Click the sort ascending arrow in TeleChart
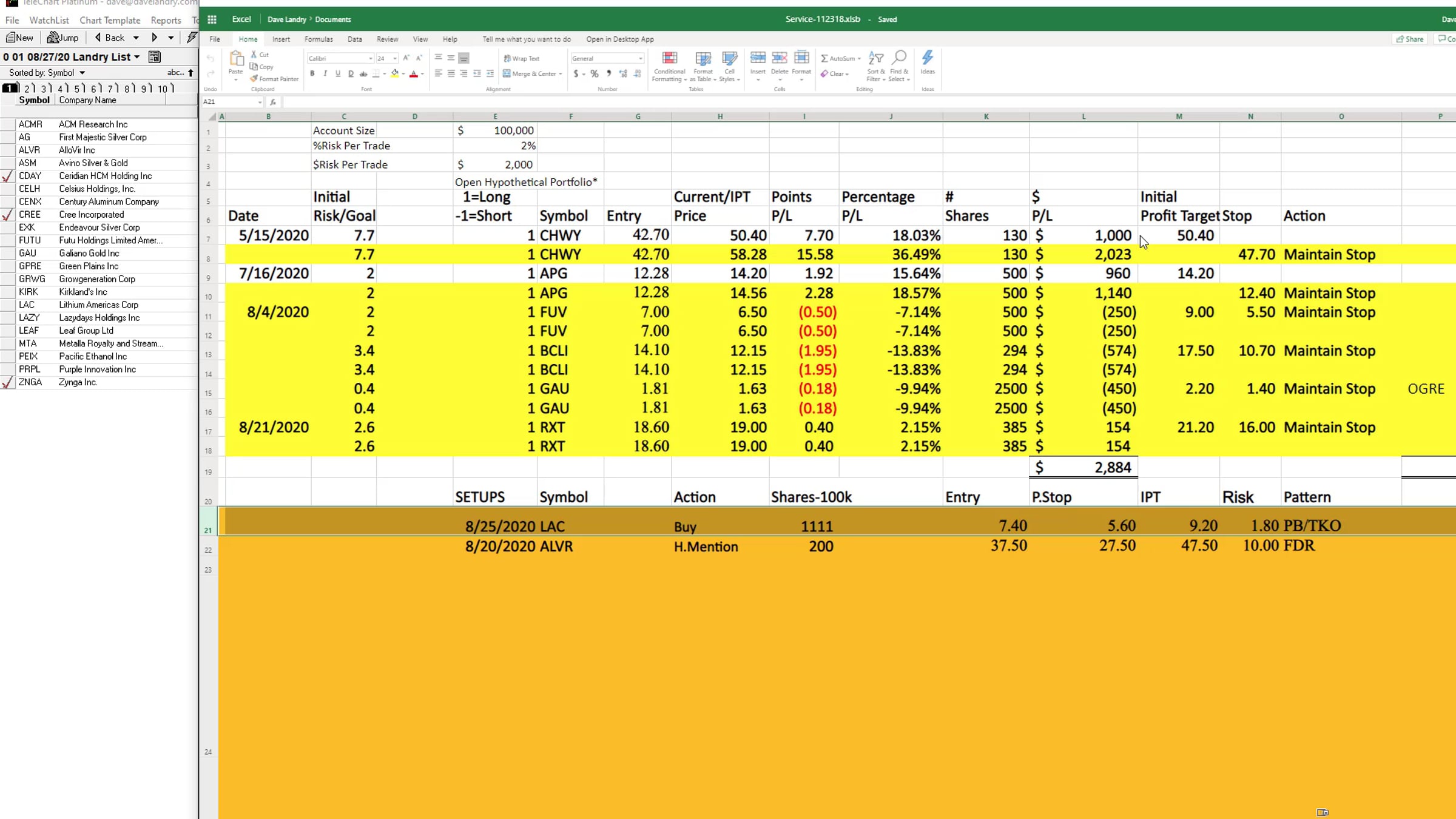This screenshot has height=819, width=1456. (190, 73)
